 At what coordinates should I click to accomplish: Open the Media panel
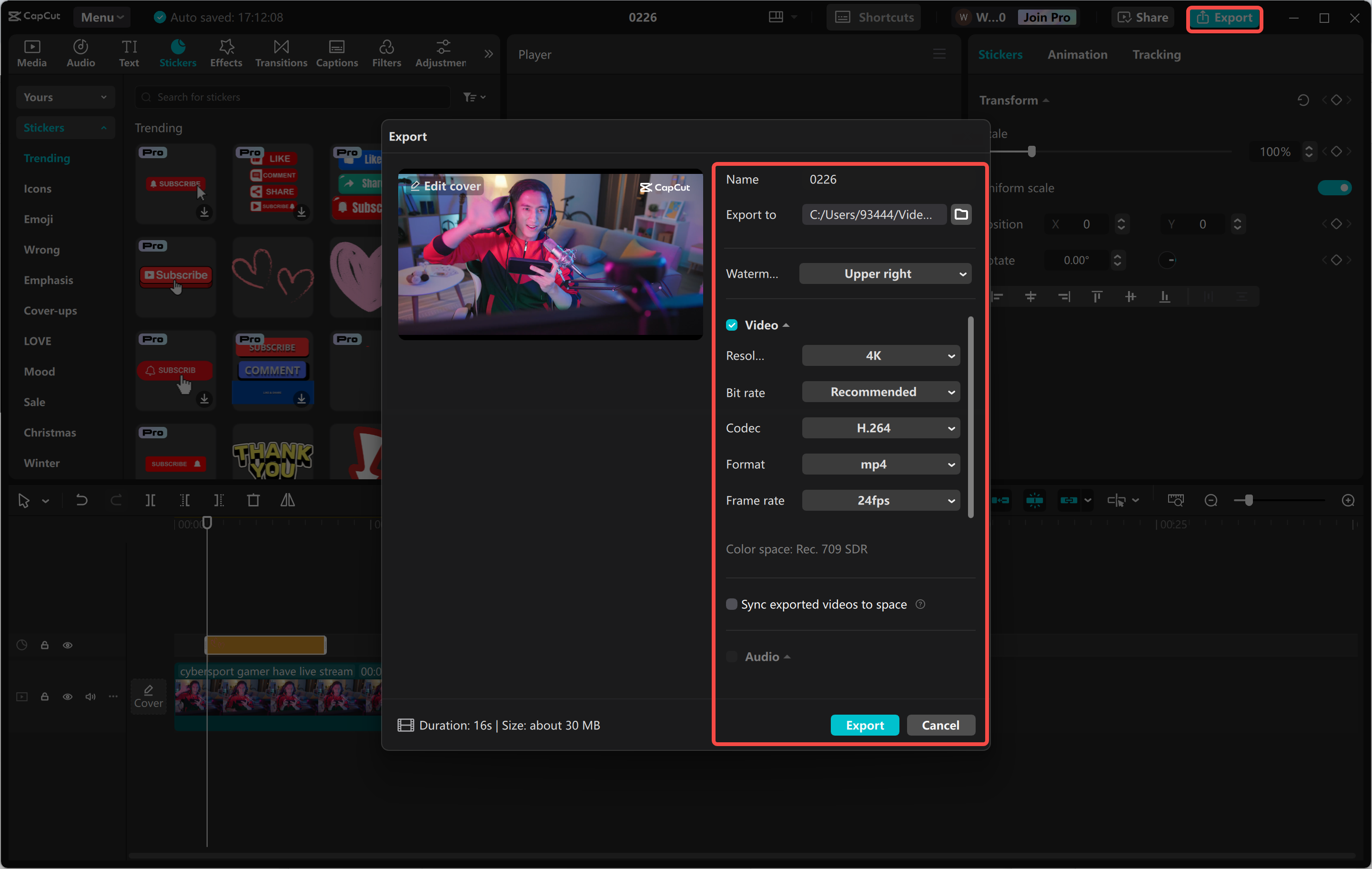pos(32,53)
